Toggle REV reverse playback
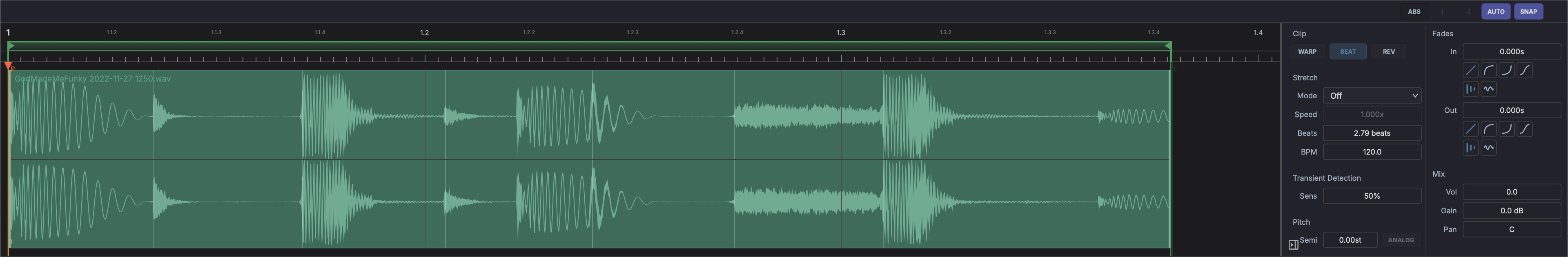The height and width of the screenshot is (257, 1568). pyautogui.click(x=1389, y=52)
